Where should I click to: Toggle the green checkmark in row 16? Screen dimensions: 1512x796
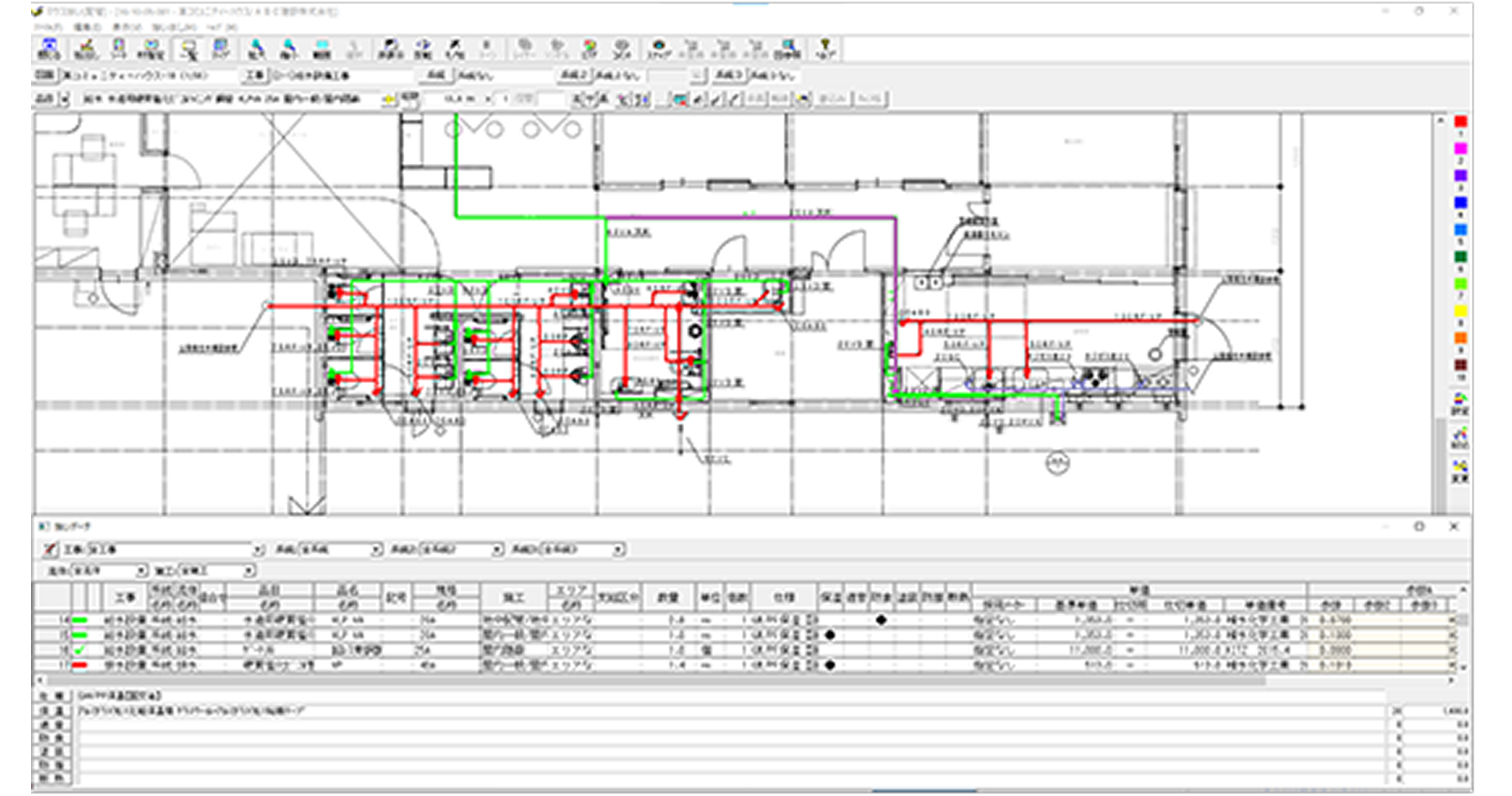tap(80, 650)
